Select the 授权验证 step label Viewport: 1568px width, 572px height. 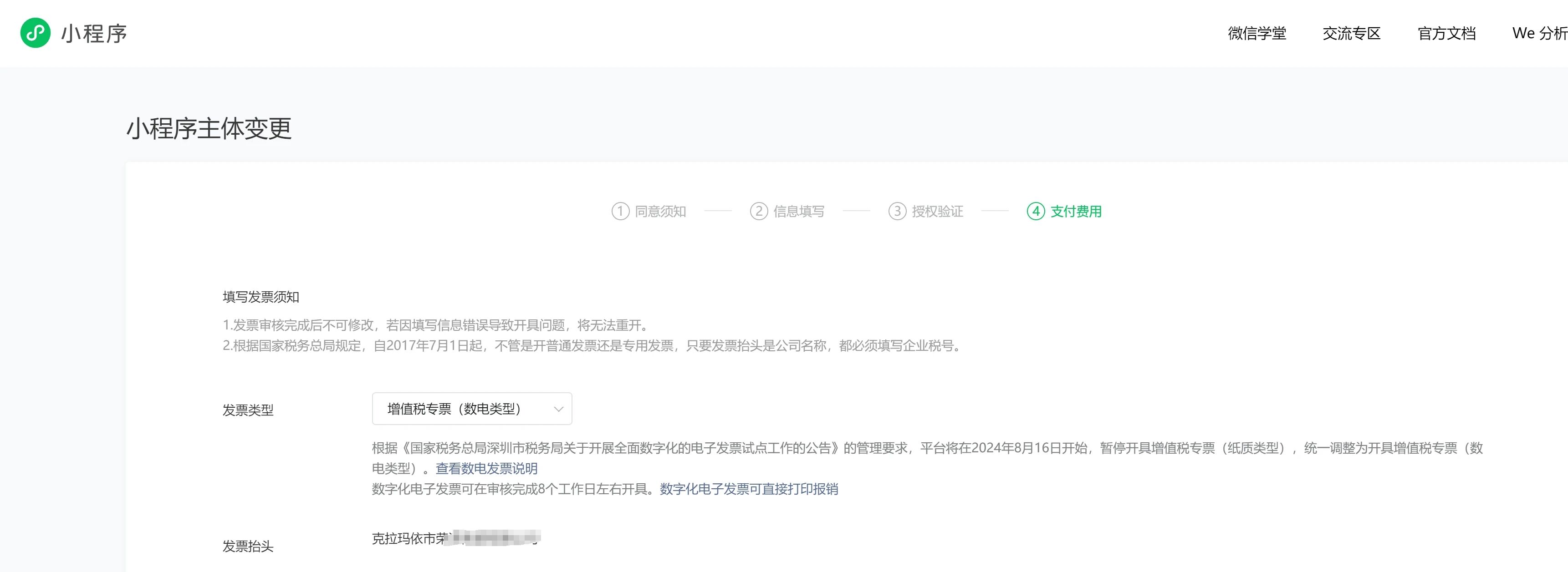[937, 211]
